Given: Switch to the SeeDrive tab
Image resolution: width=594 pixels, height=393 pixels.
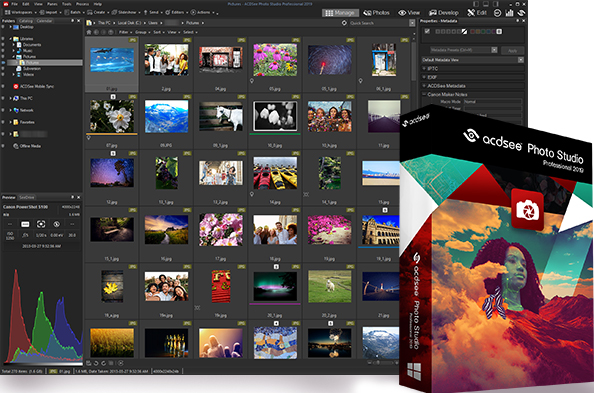Looking at the screenshot, I should [x=27, y=197].
